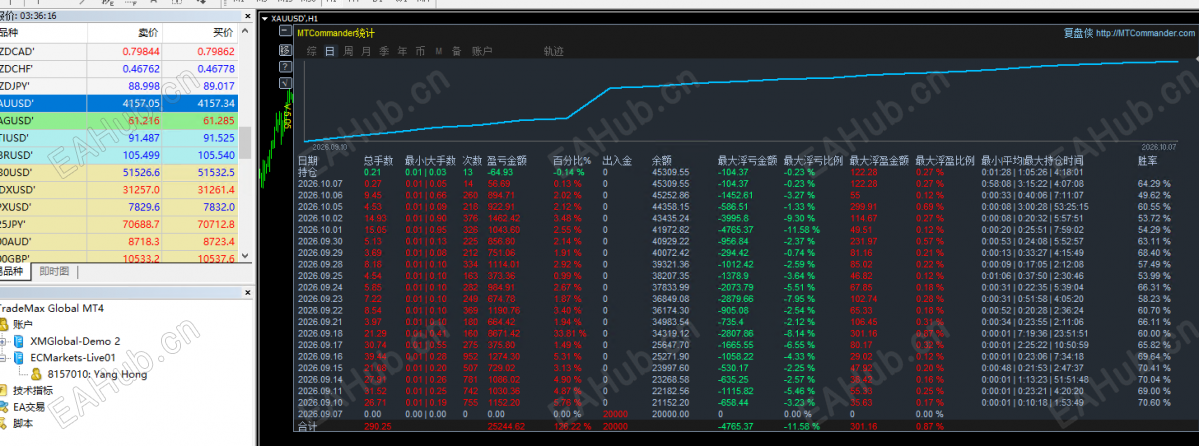This screenshot has width=1199, height=446.
Task: Select the BRUSD' row priced 105.499
Action: point(119,155)
